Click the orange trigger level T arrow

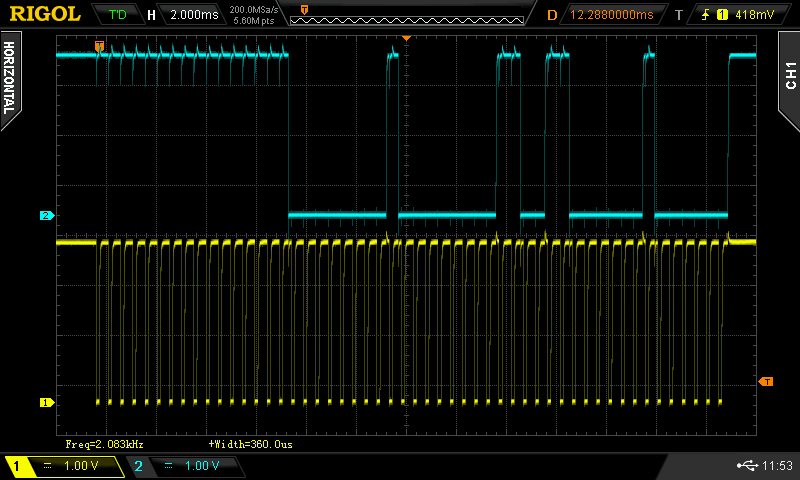tap(765, 382)
